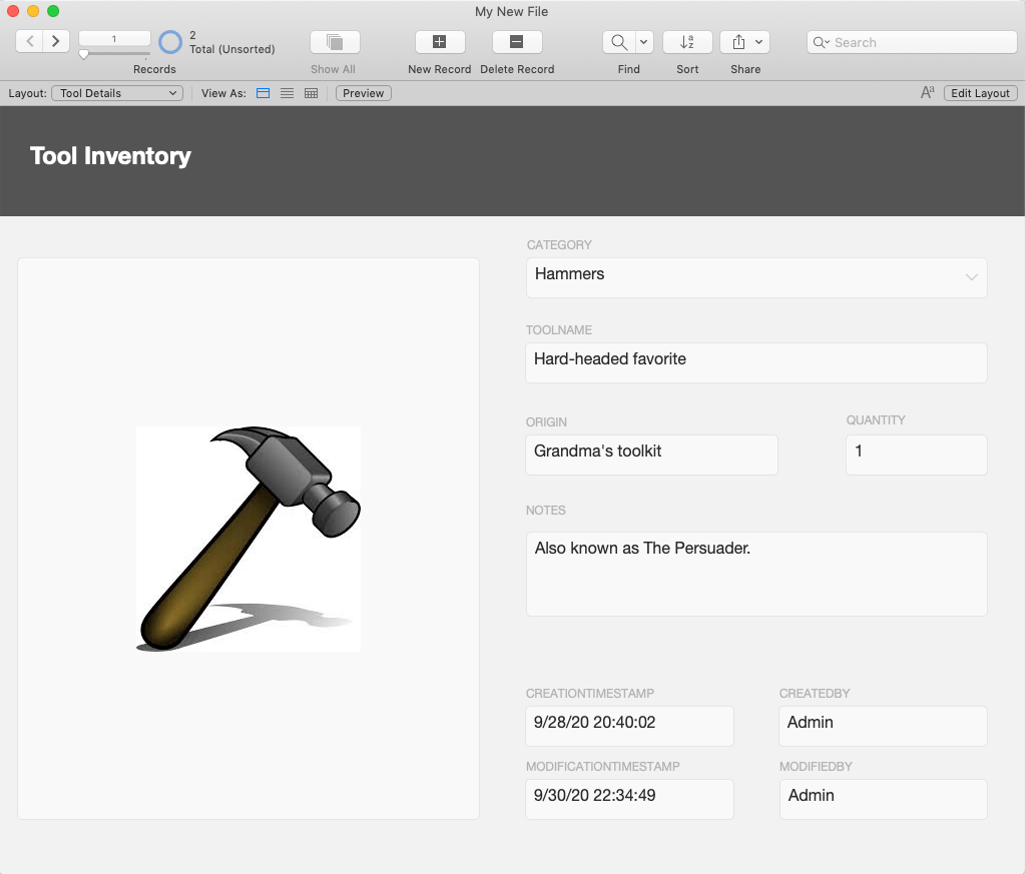The width and height of the screenshot is (1025, 874).
Task: Go to the previous record arrow
Action: [29, 41]
